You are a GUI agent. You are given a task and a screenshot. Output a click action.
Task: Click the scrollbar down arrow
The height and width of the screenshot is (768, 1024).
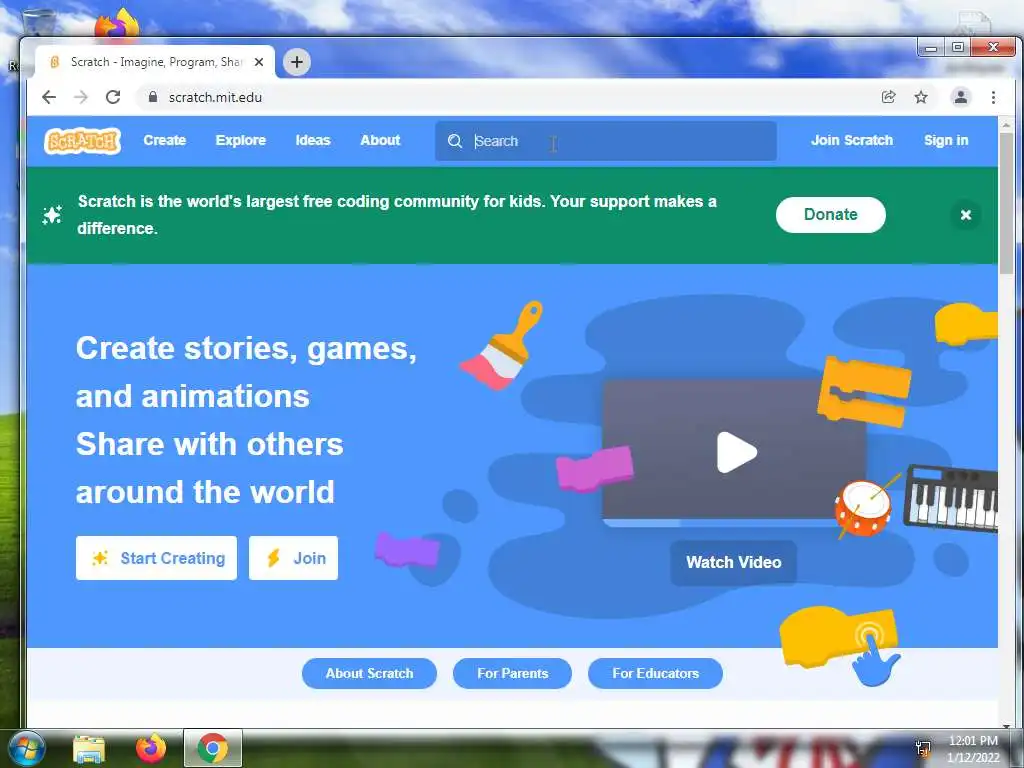click(1006, 725)
